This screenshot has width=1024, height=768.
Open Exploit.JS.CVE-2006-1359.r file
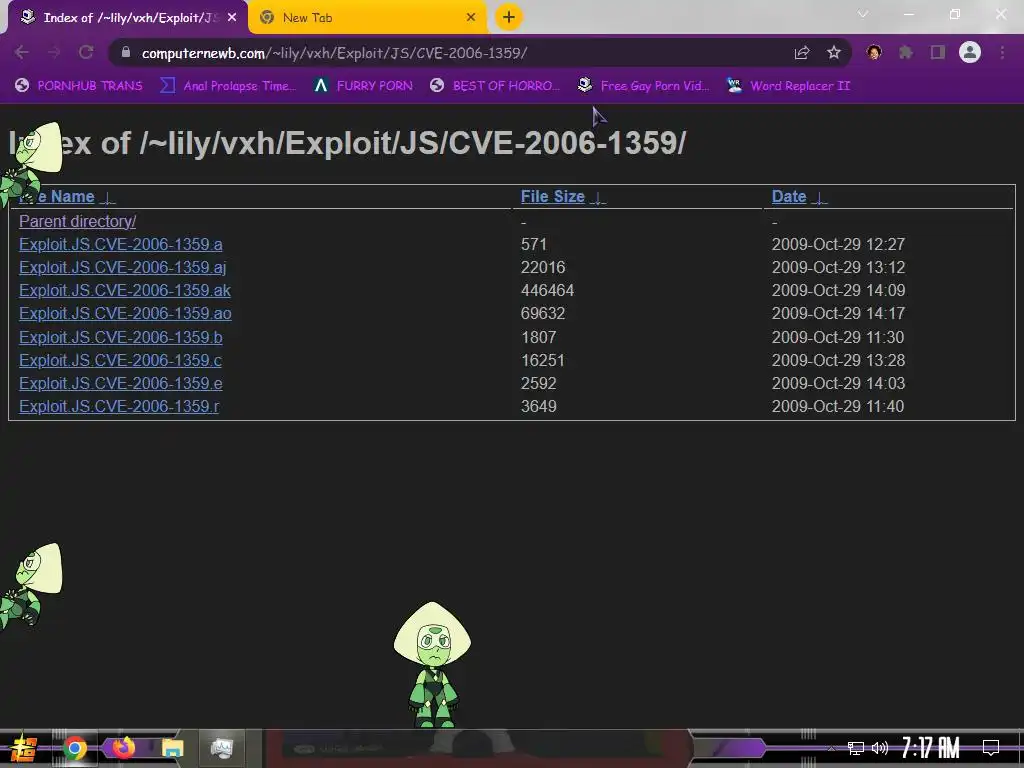[x=119, y=406]
